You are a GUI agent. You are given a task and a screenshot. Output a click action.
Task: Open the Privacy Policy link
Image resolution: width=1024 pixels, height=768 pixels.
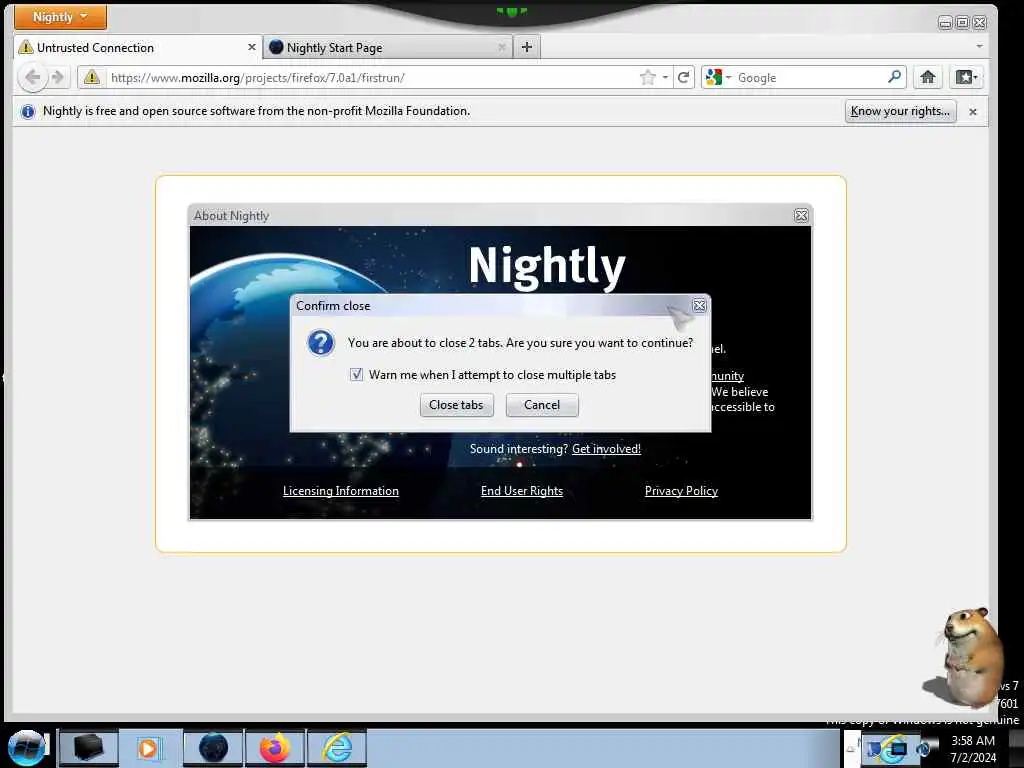pyautogui.click(x=681, y=491)
